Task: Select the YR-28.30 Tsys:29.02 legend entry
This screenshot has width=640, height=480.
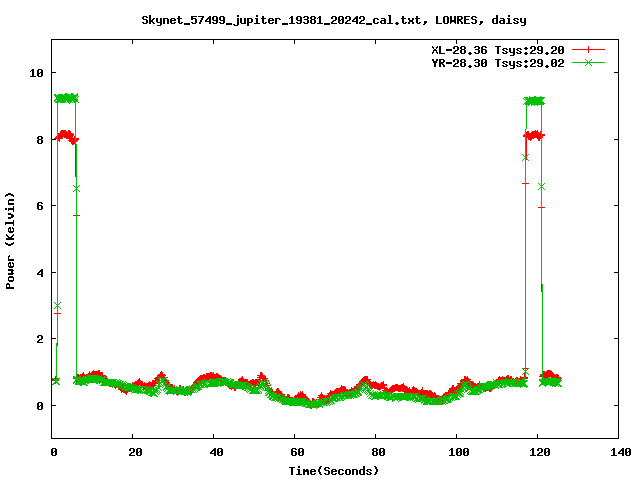Action: (x=498, y=63)
